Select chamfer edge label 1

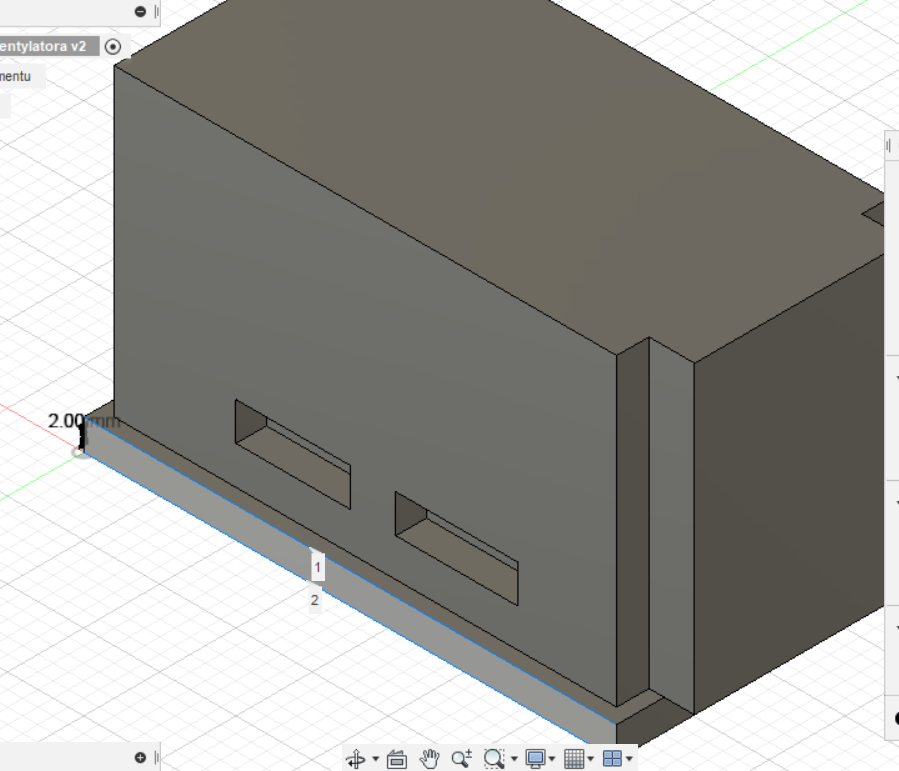coord(318,568)
